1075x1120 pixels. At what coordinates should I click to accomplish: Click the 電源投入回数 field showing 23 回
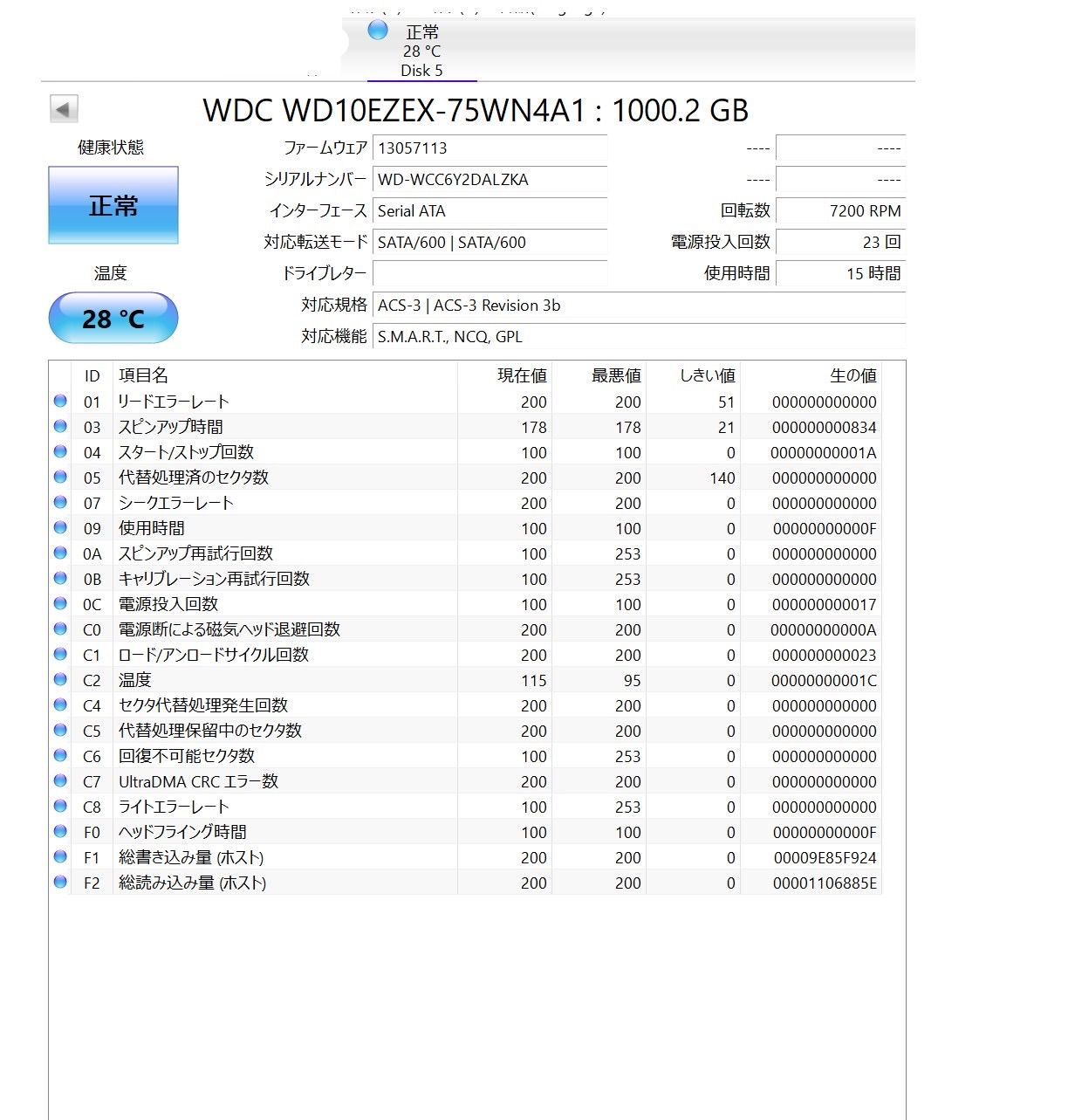pyautogui.click(x=840, y=242)
